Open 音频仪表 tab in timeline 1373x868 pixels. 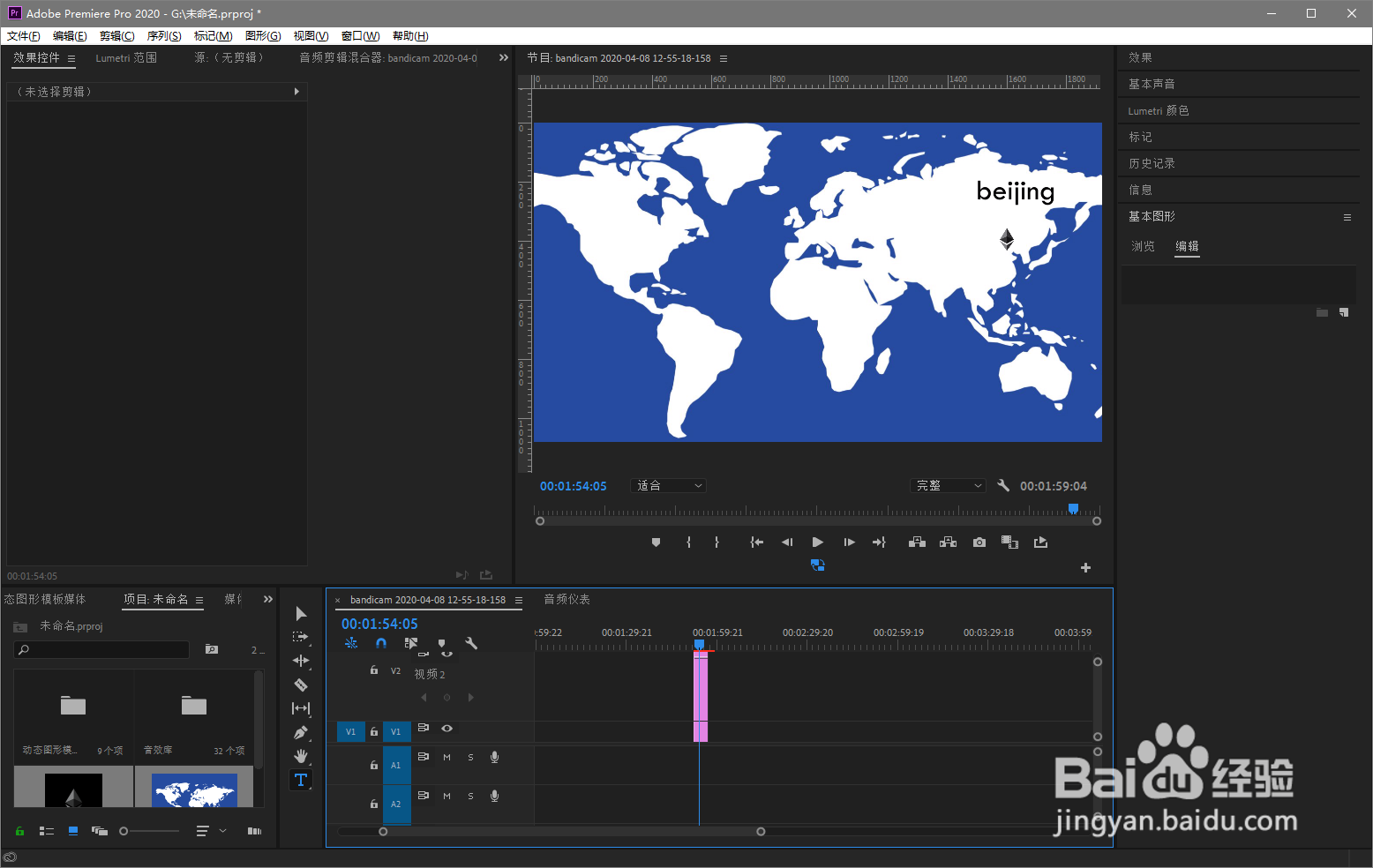[x=566, y=599]
